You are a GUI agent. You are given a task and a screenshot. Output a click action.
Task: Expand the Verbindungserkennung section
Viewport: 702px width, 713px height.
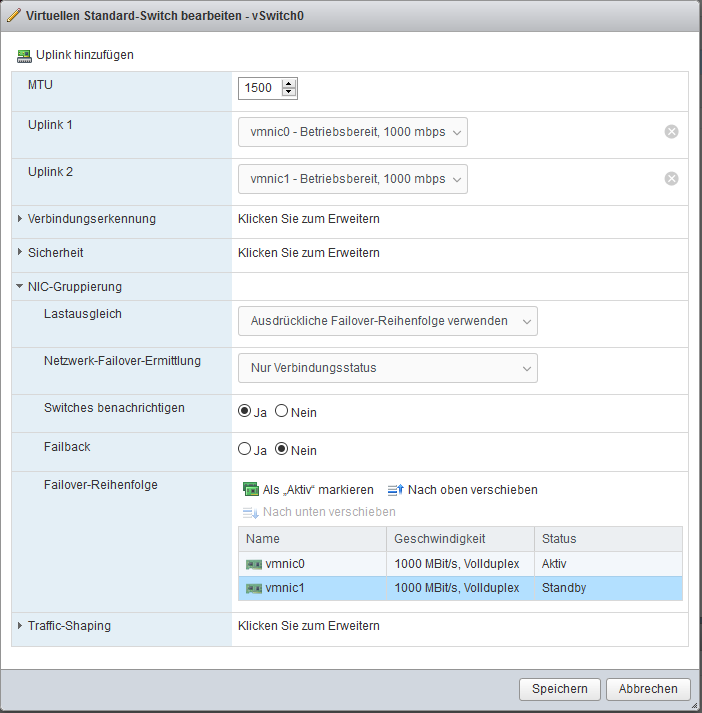coord(20,219)
